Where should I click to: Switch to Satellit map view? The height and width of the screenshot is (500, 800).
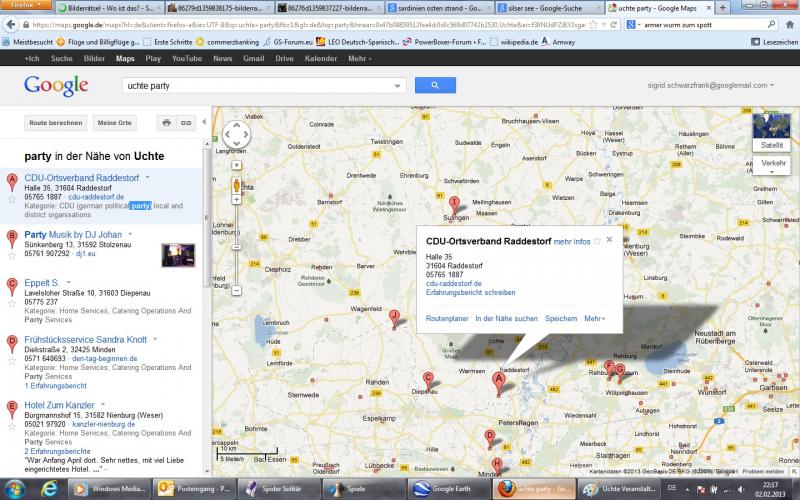tap(771, 132)
